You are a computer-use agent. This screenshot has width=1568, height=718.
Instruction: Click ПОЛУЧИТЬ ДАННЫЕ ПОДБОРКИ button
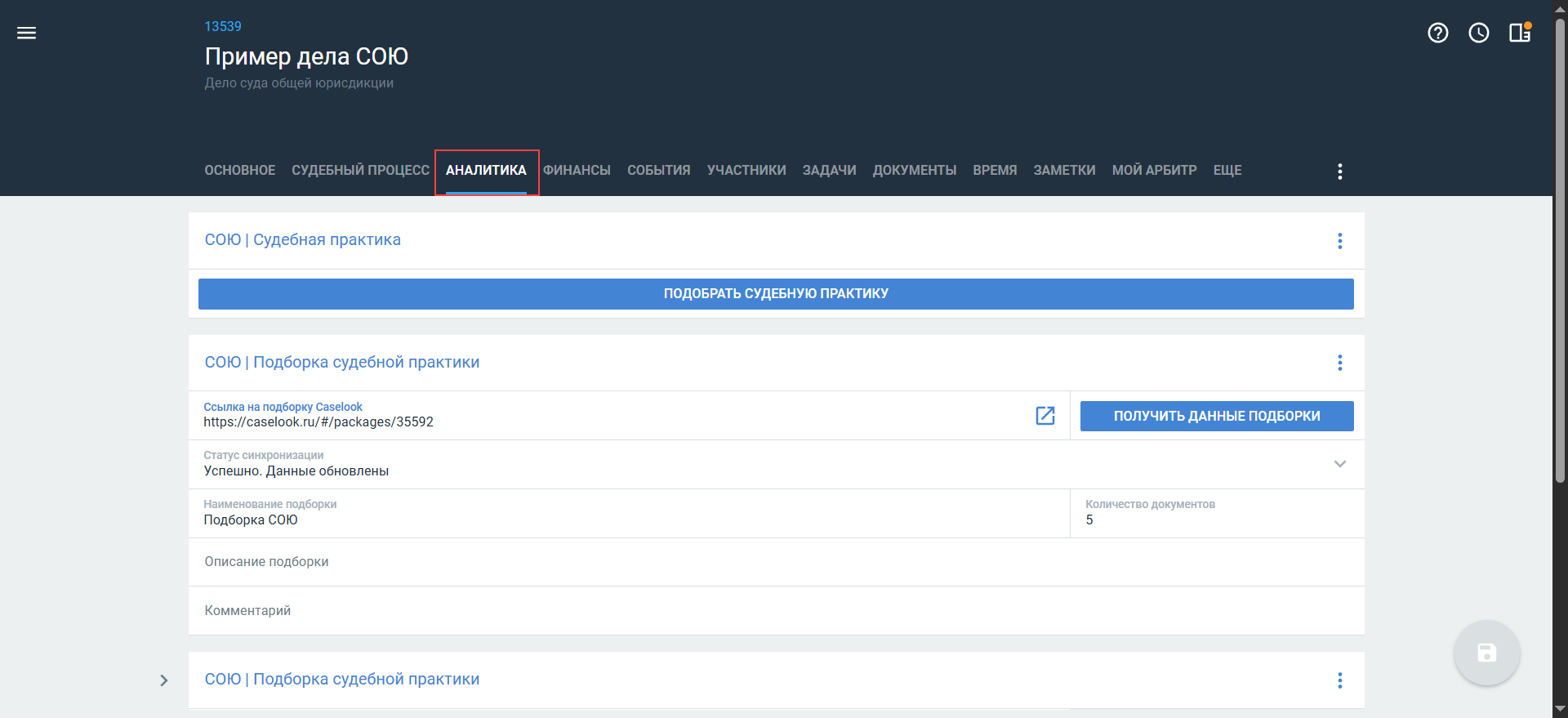coord(1216,416)
